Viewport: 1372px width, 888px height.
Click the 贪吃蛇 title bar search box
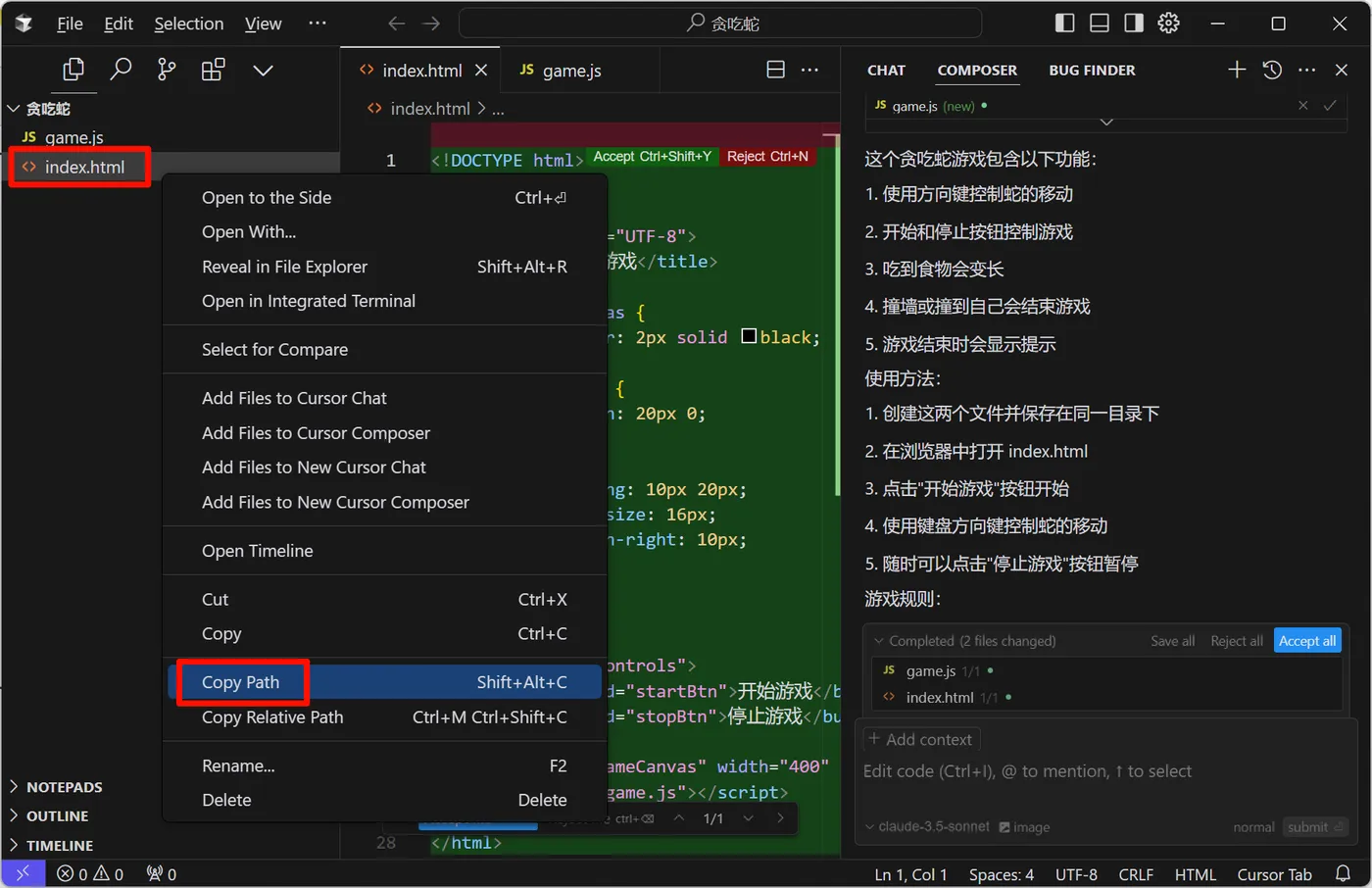[x=720, y=24]
